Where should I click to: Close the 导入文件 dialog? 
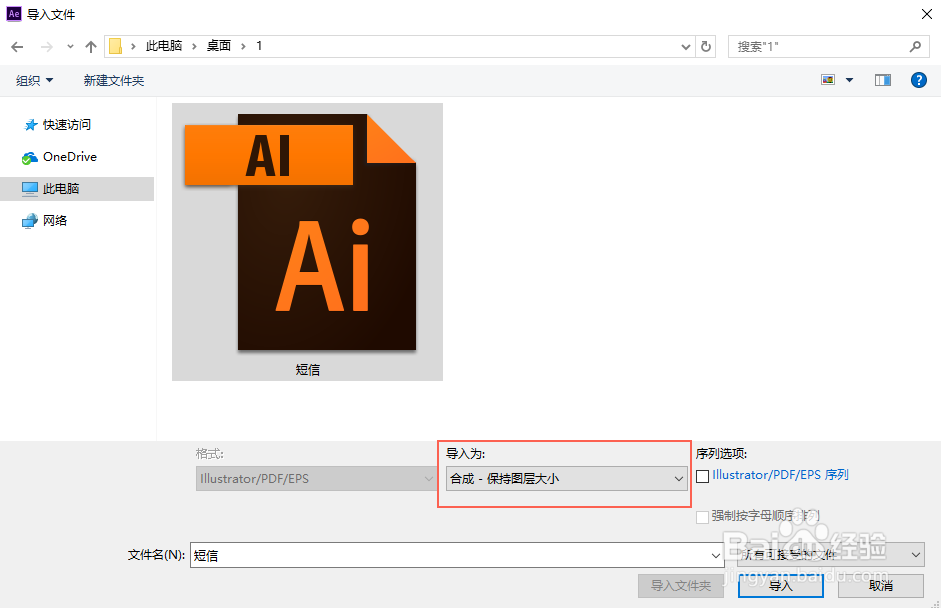pos(927,14)
